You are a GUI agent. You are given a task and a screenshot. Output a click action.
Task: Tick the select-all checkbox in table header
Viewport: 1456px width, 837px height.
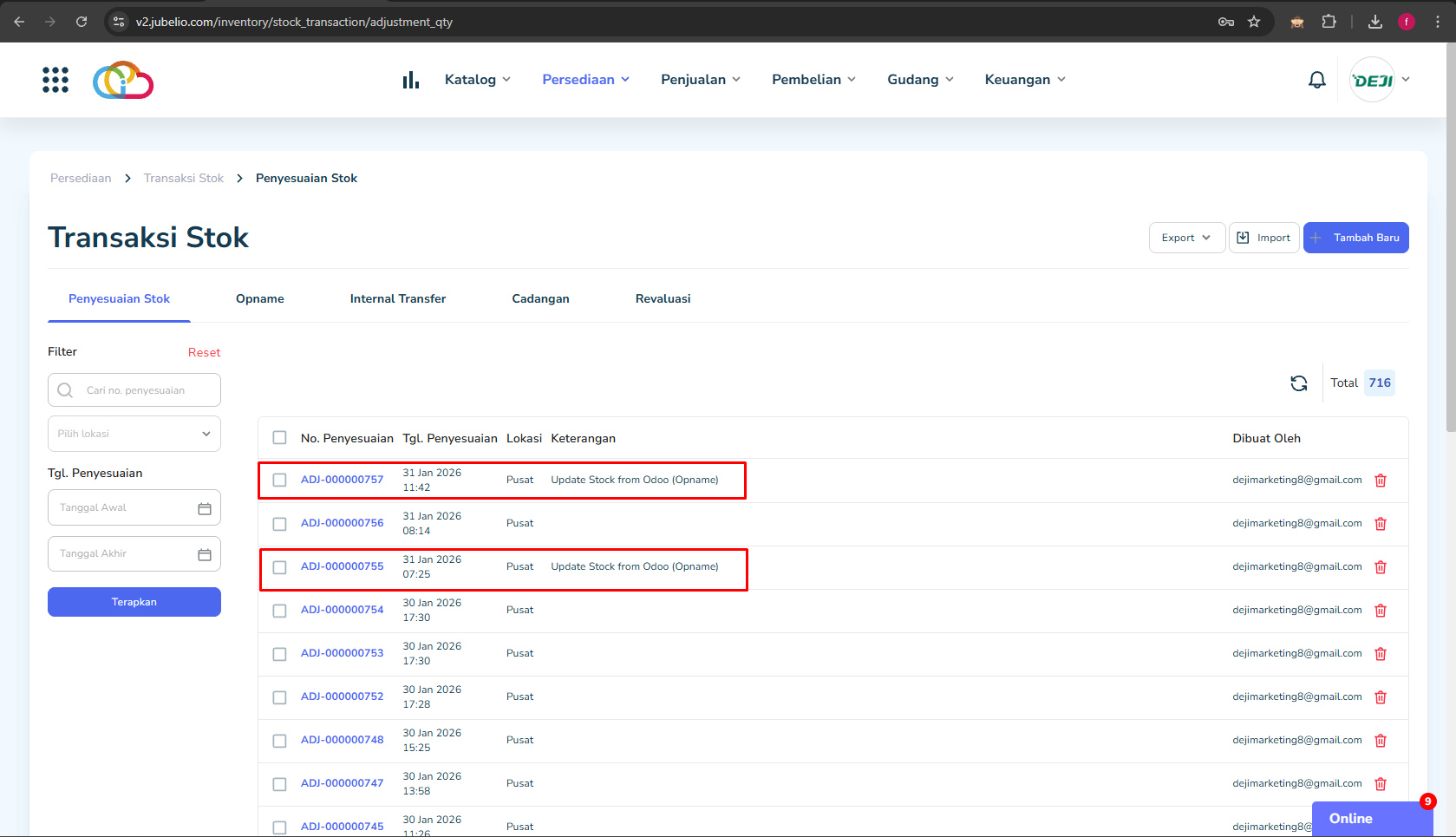point(279,438)
